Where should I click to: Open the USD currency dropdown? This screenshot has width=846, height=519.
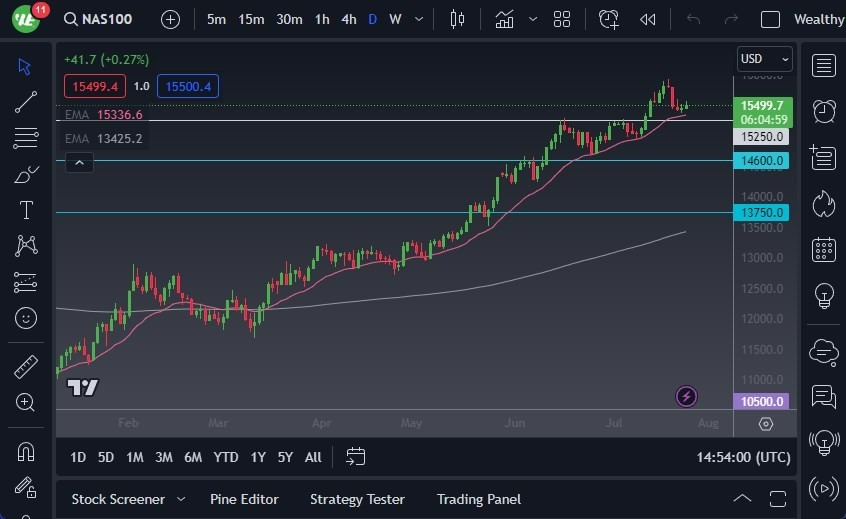pos(765,59)
